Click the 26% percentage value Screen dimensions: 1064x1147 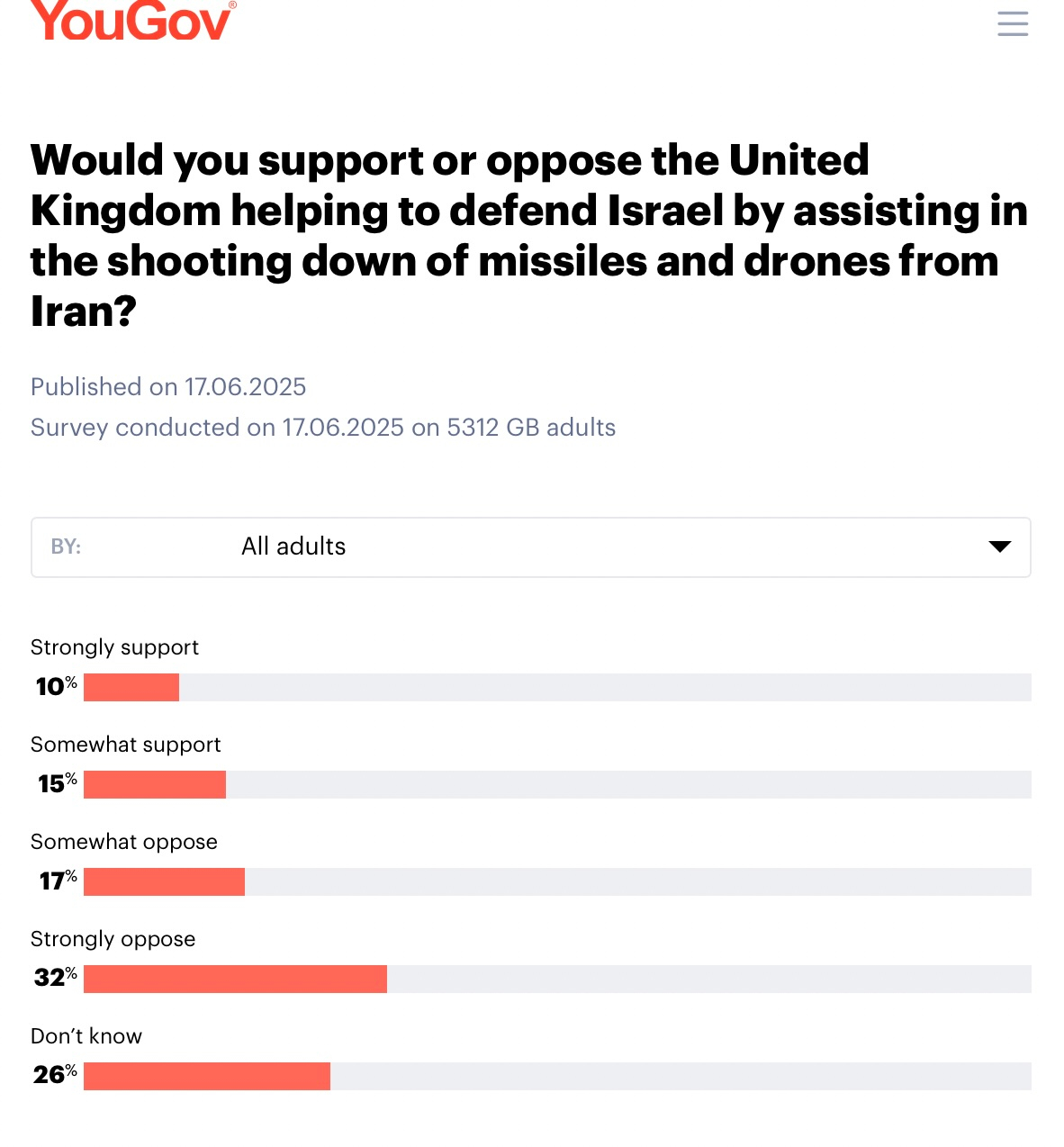(55, 1075)
